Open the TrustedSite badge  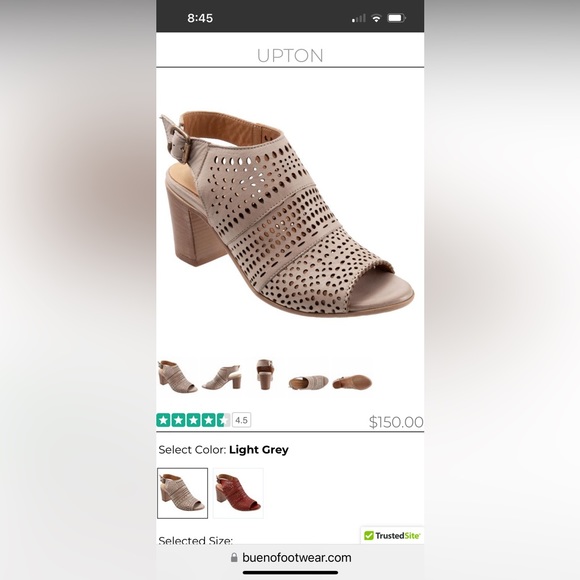pos(392,535)
